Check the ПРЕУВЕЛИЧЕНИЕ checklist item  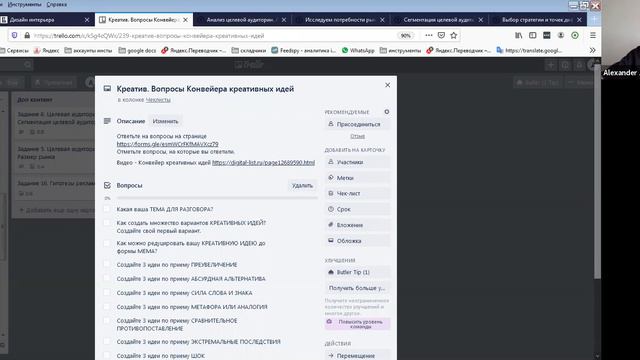pos(107,264)
